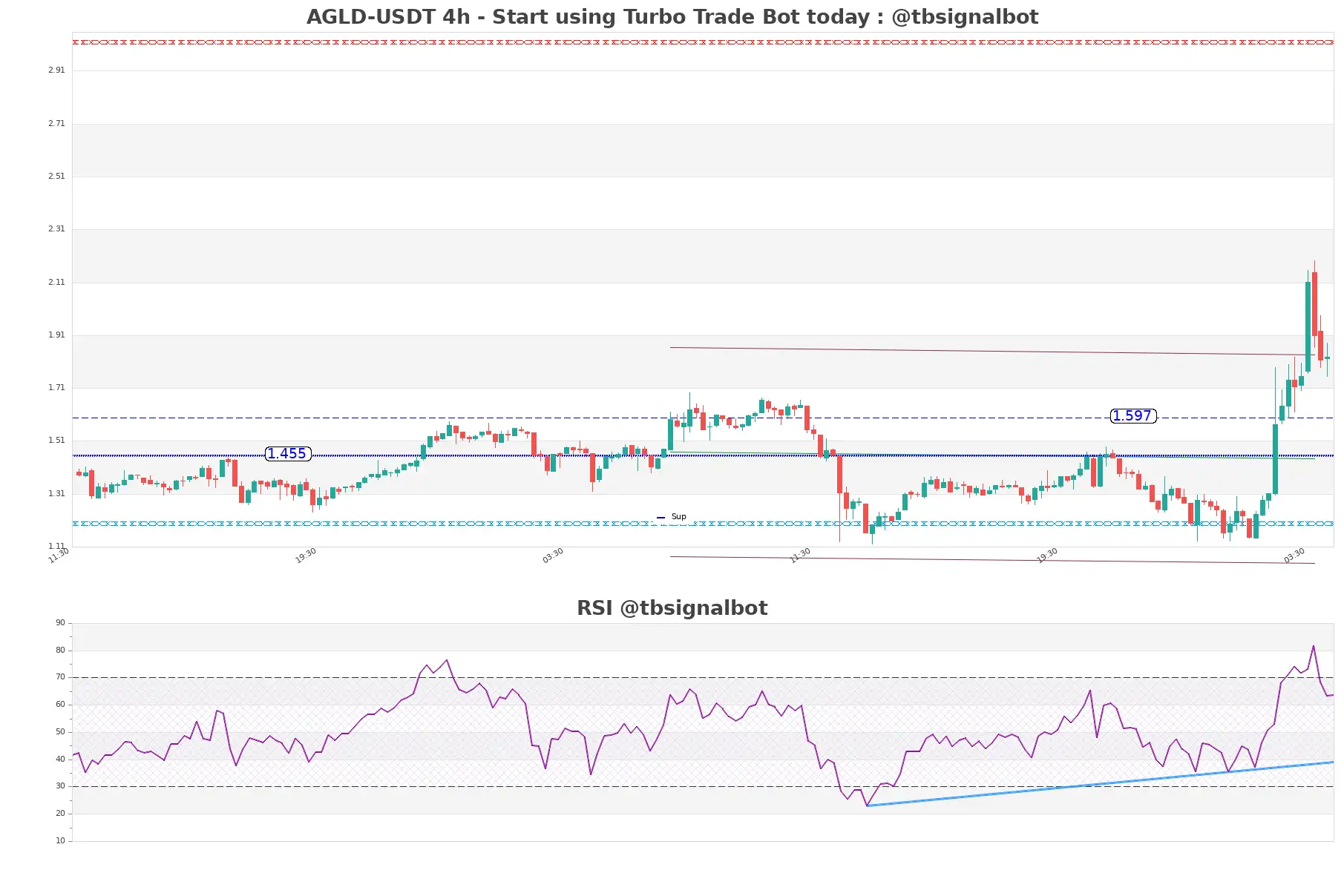The height and width of the screenshot is (896, 1344).
Task: Click the RSI @tbsignalbot subtitle
Action: coord(672,608)
